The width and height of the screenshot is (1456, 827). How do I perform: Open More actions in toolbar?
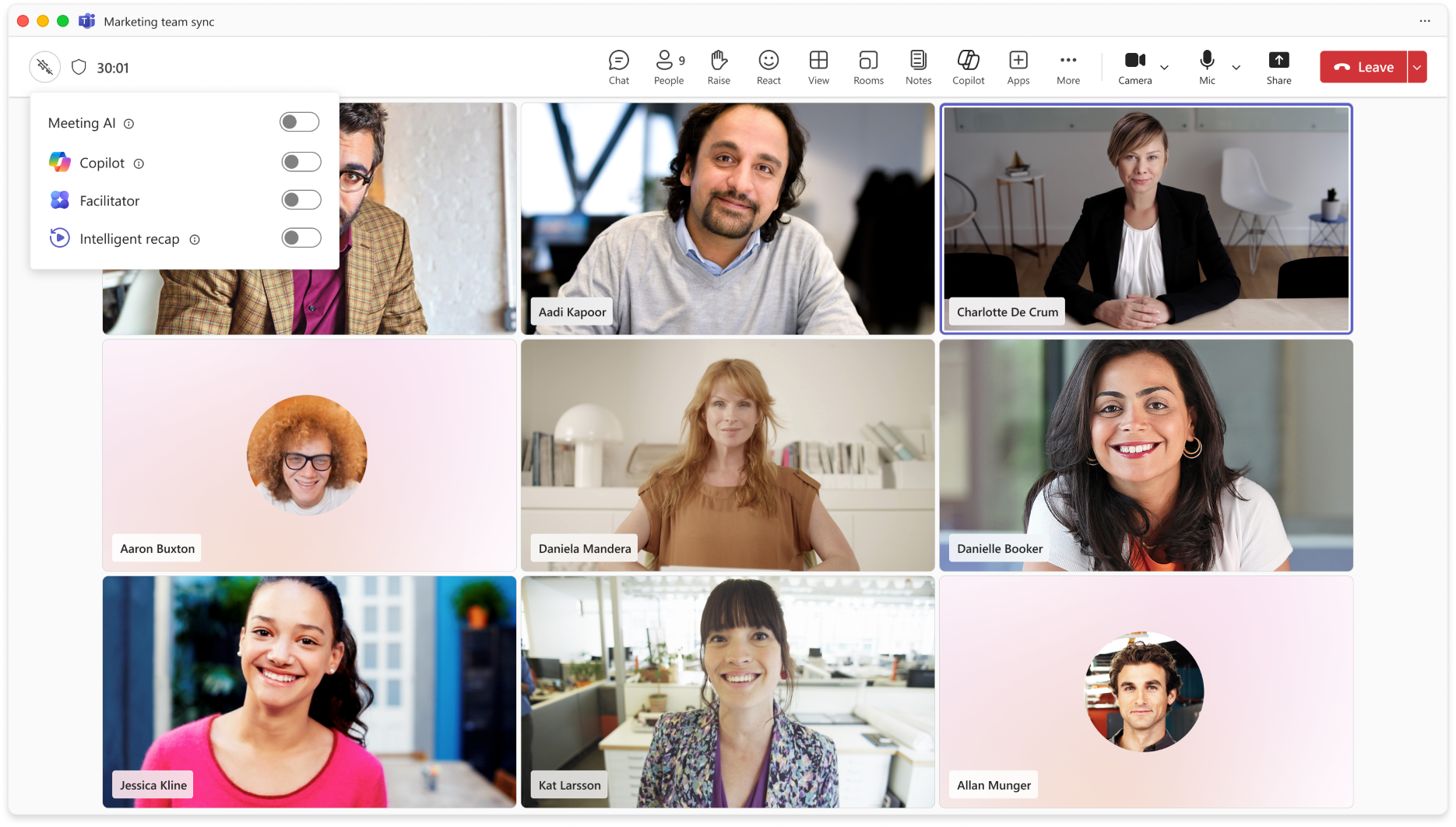coord(1067,67)
